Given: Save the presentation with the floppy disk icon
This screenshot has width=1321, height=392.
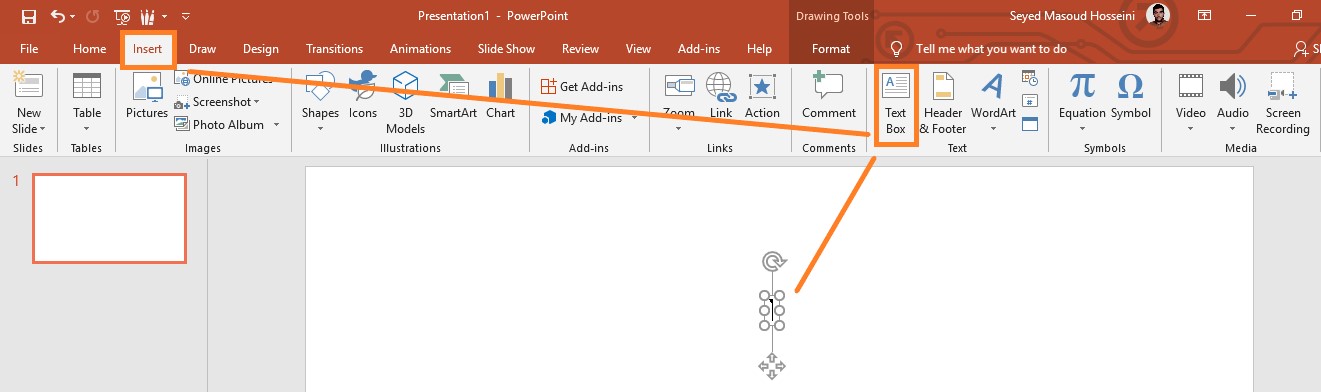Looking at the screenshot, I should 28,16.
